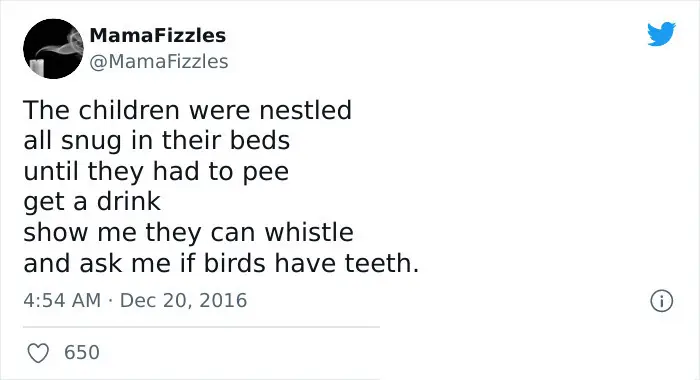Screen dimensions: 700x380
Task: View the 650 likes count
Action: click(x=82, y=352)
